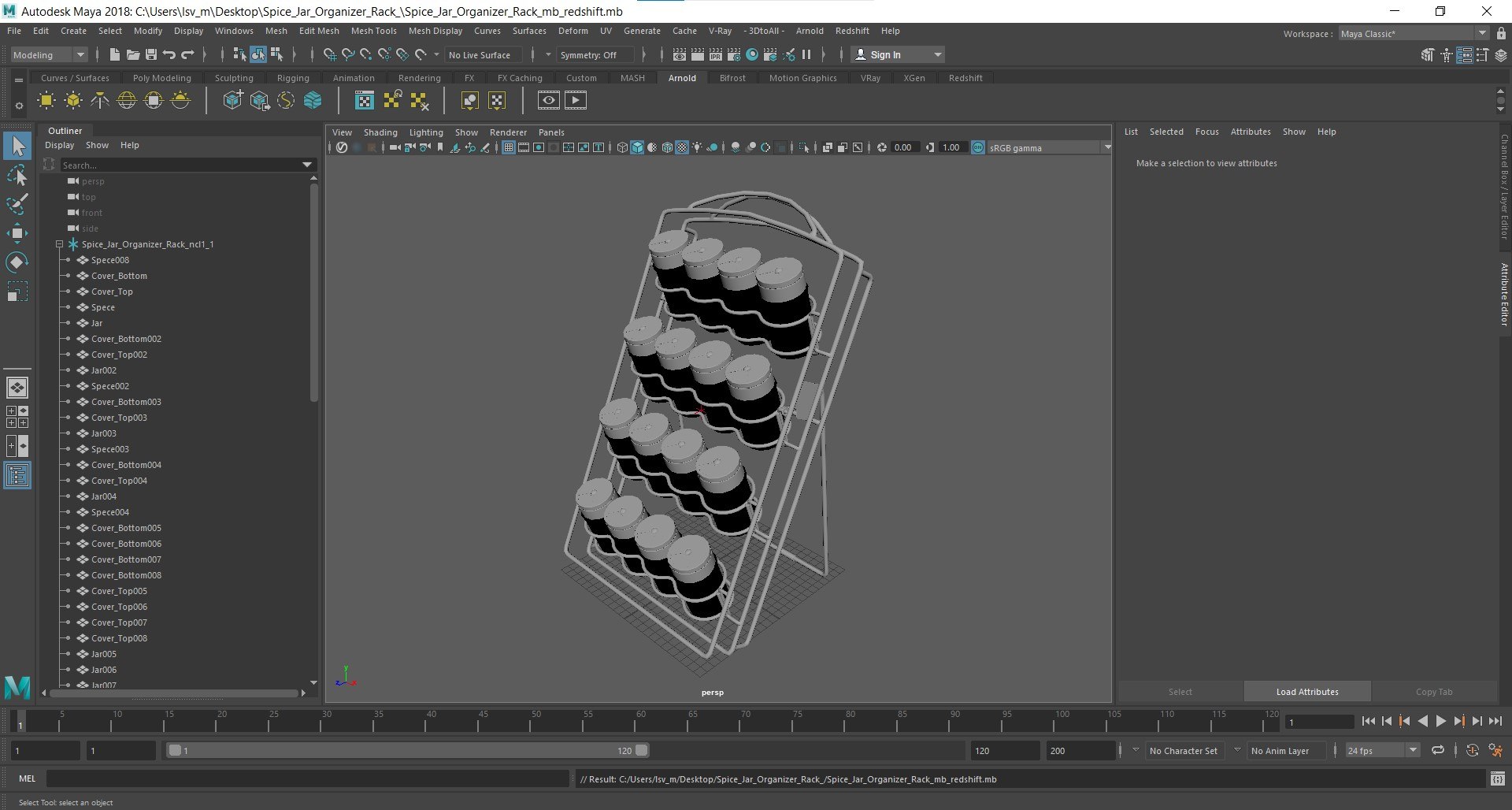This screenshot has width=1512, height=810.
Task: Open Arnold RenderView from shelf
Action: point(549,100)
